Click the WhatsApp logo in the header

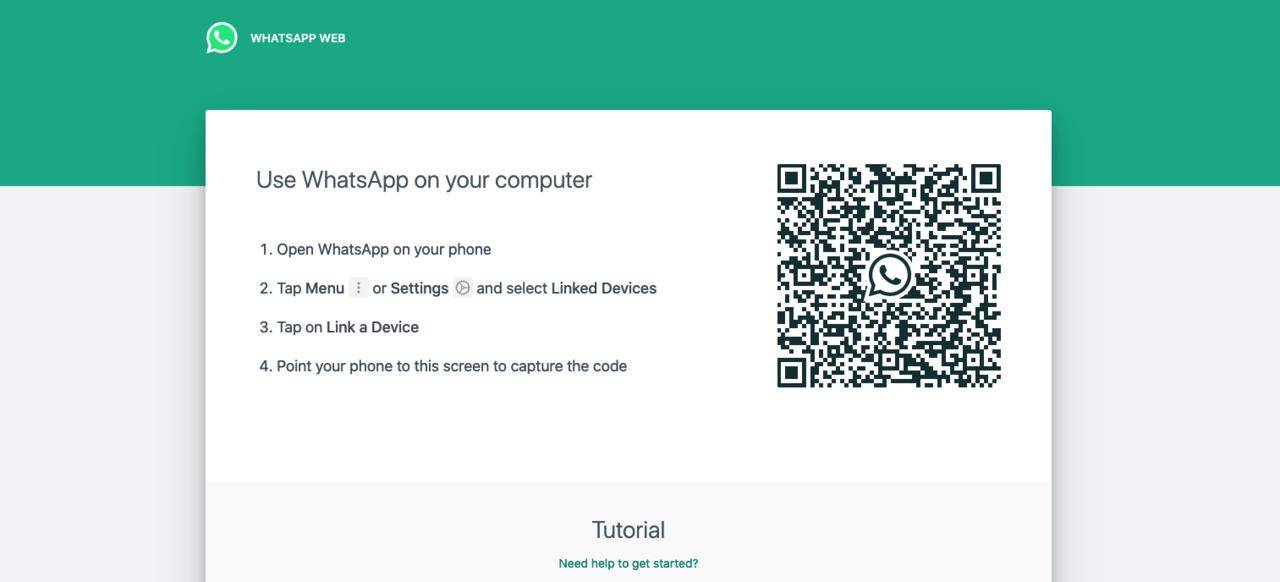click(x=222, y=38)
